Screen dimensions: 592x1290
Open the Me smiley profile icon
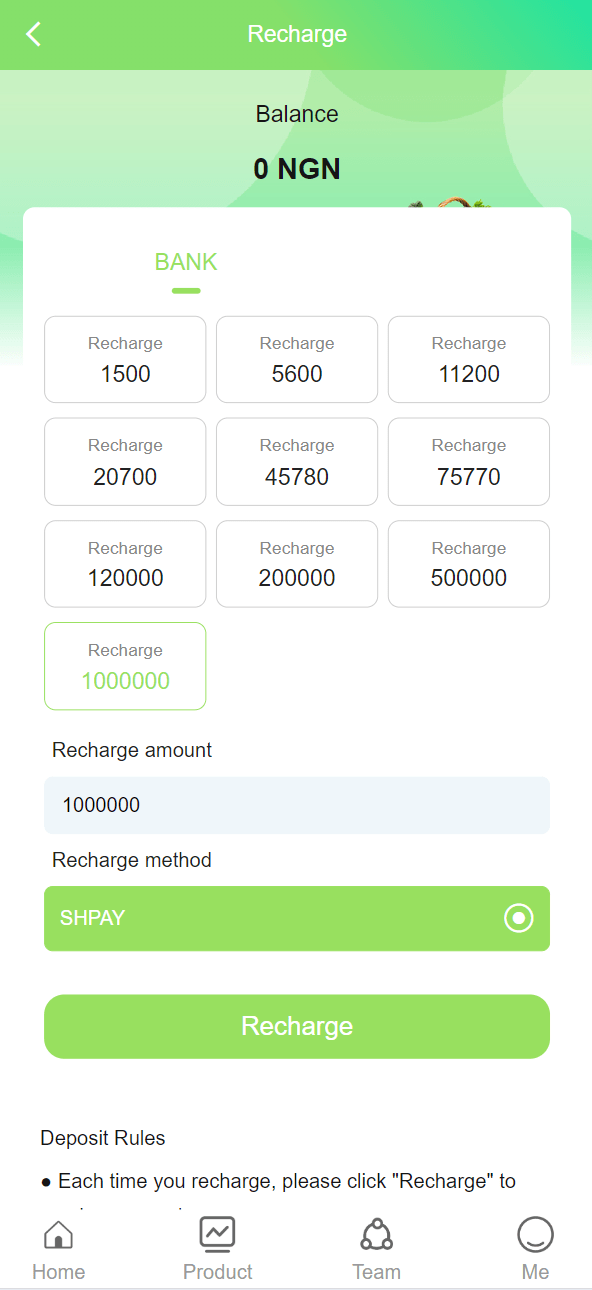tap(535, 1235)
